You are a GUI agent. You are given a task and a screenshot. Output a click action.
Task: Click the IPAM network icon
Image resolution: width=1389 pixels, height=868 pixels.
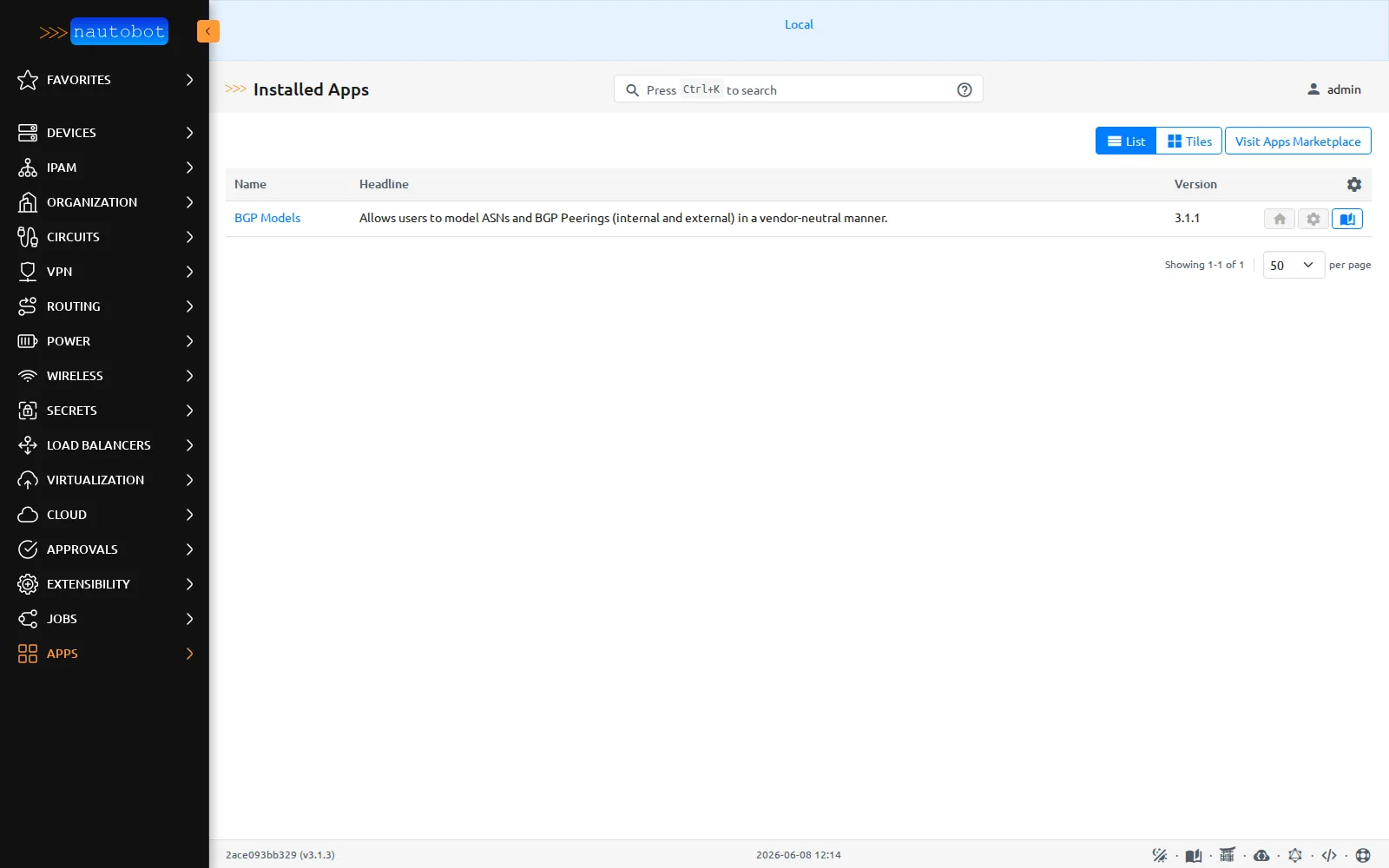click(28, 168)
